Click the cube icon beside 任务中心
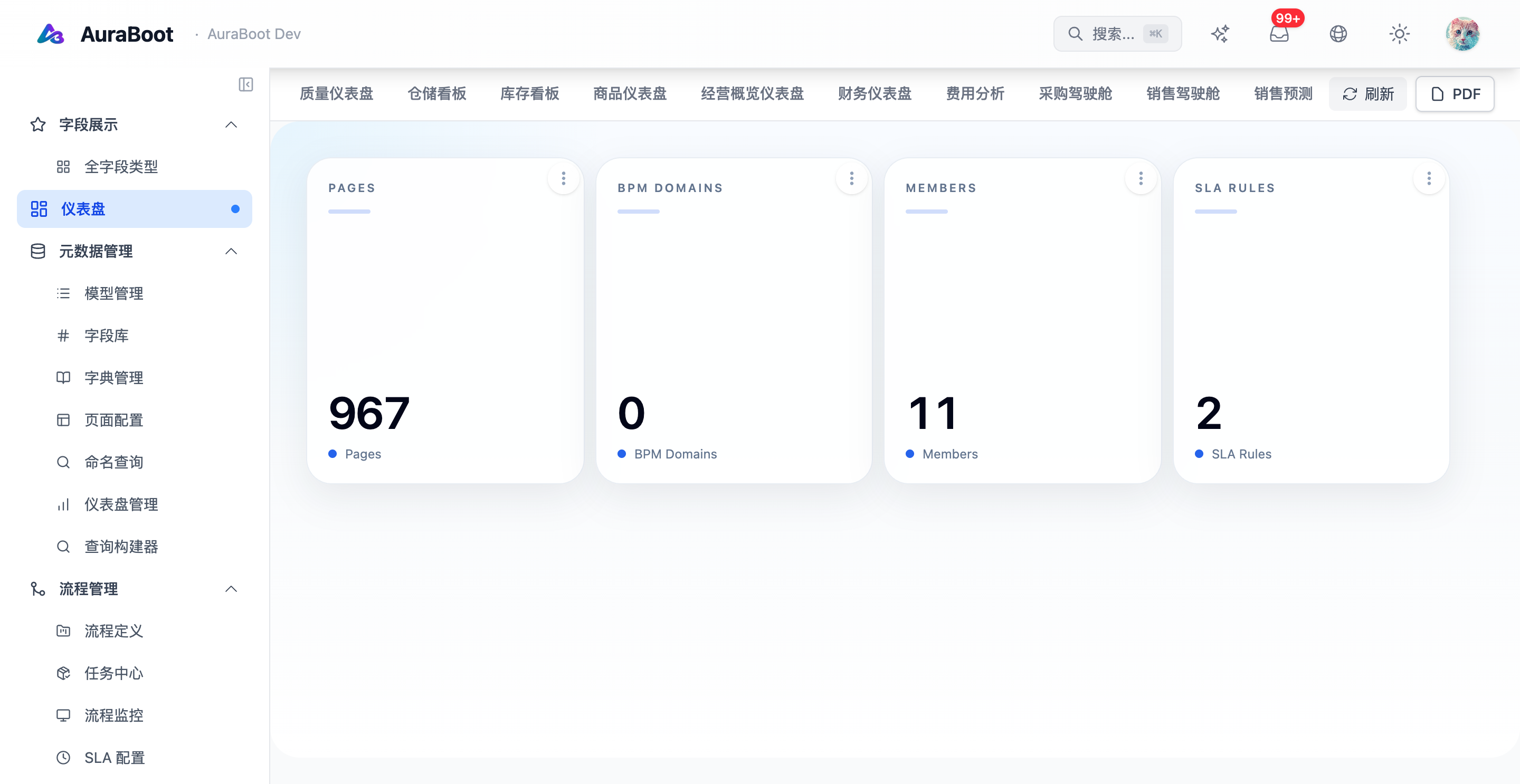 pos(63,673)
